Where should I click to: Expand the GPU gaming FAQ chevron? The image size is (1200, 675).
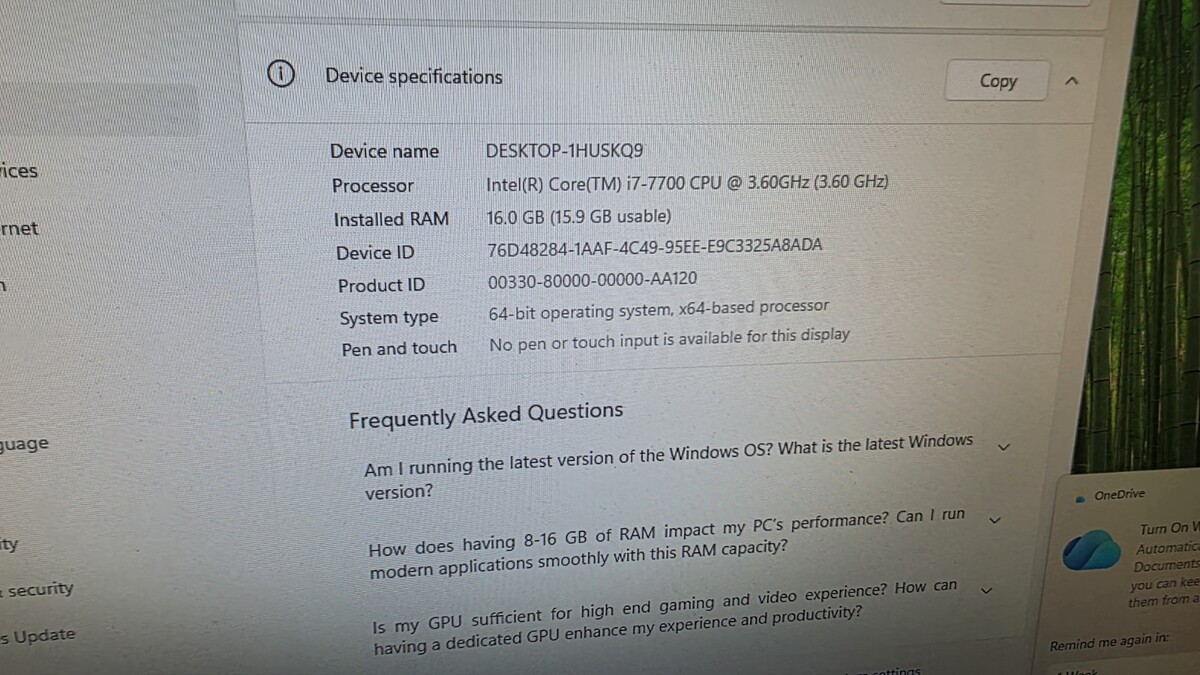click(x=986, y=590)
